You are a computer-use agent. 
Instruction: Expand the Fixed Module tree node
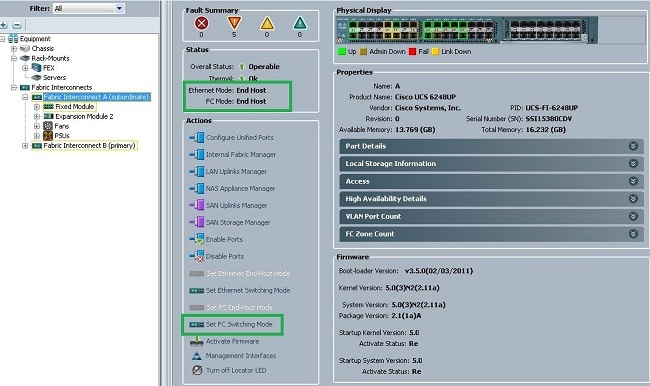(37, 107)
